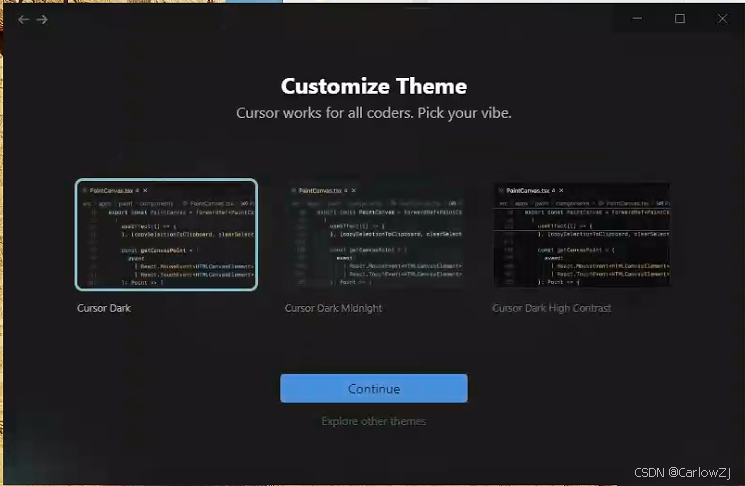The height and width of the screenshot is (486, 745).
Task: Click the Cursor Dark Midnight label
Action: (x=334, y=308)
